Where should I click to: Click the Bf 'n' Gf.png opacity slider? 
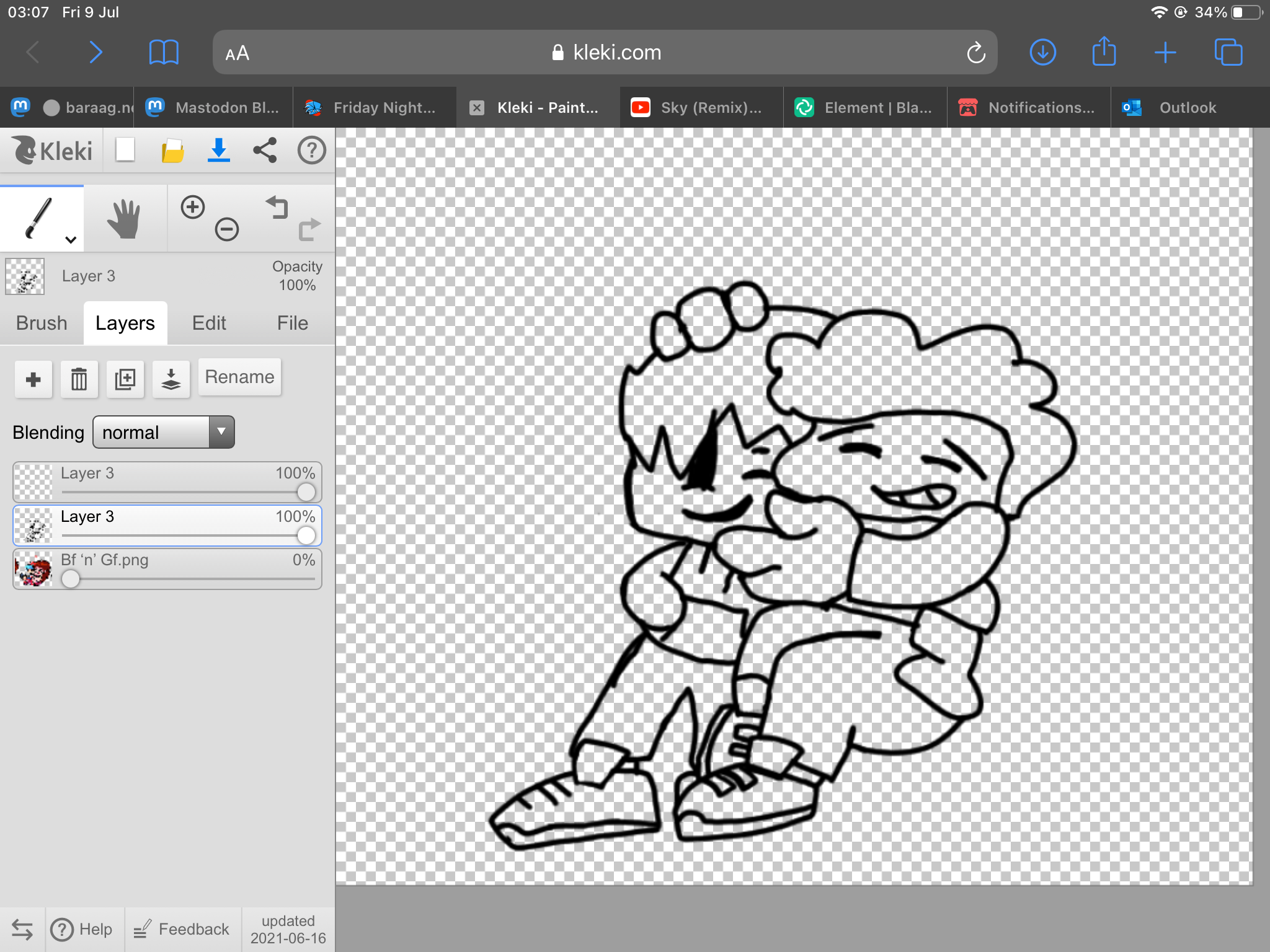tap(71, 579)
